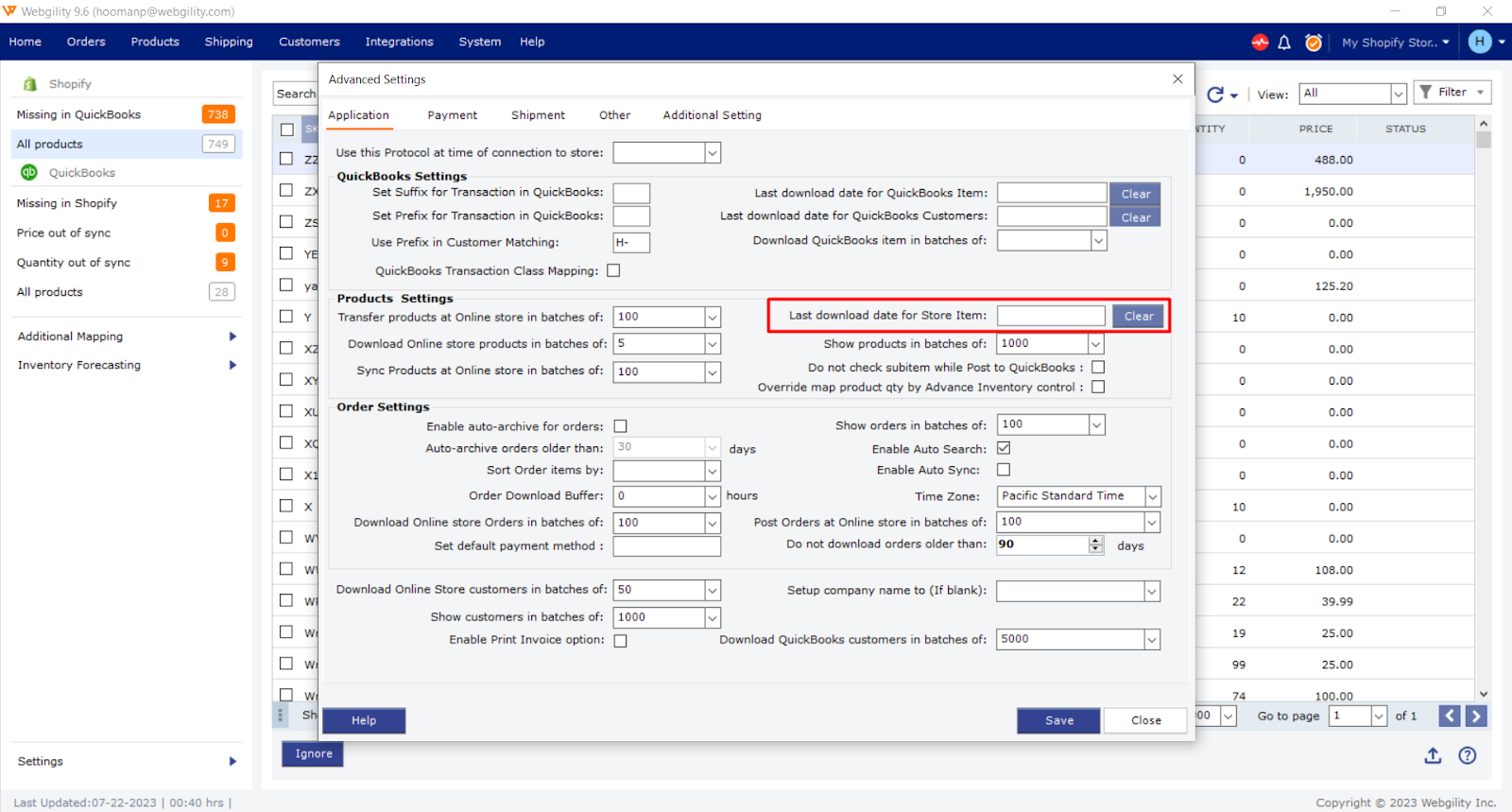Click Clear for QuickBooks Customers download date
The image size is (1512, 812).
[1135, 217]
